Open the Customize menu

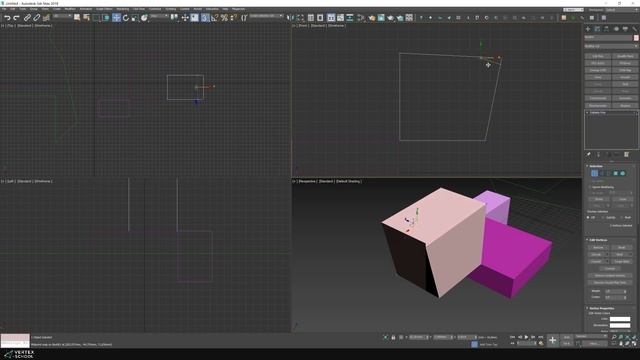coord(155,9)
